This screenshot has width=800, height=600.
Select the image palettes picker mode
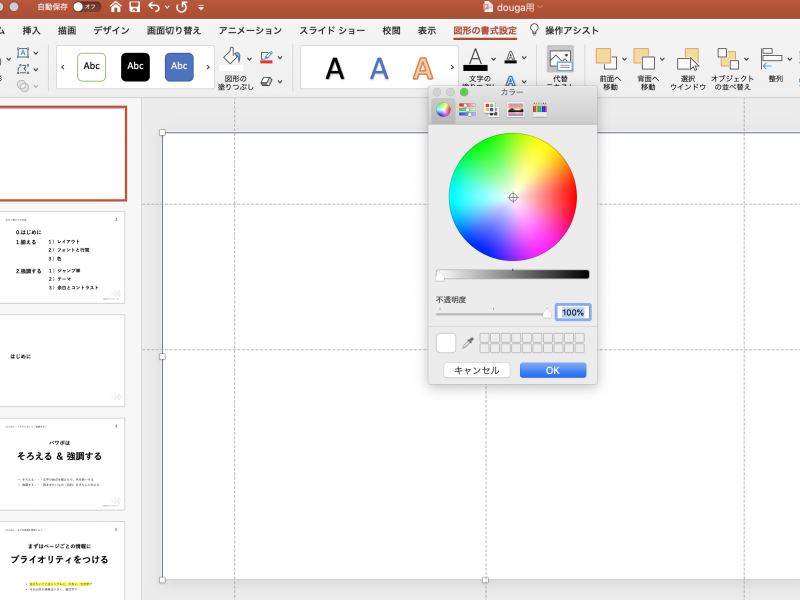pyautogui.click(x=516, y=110)
